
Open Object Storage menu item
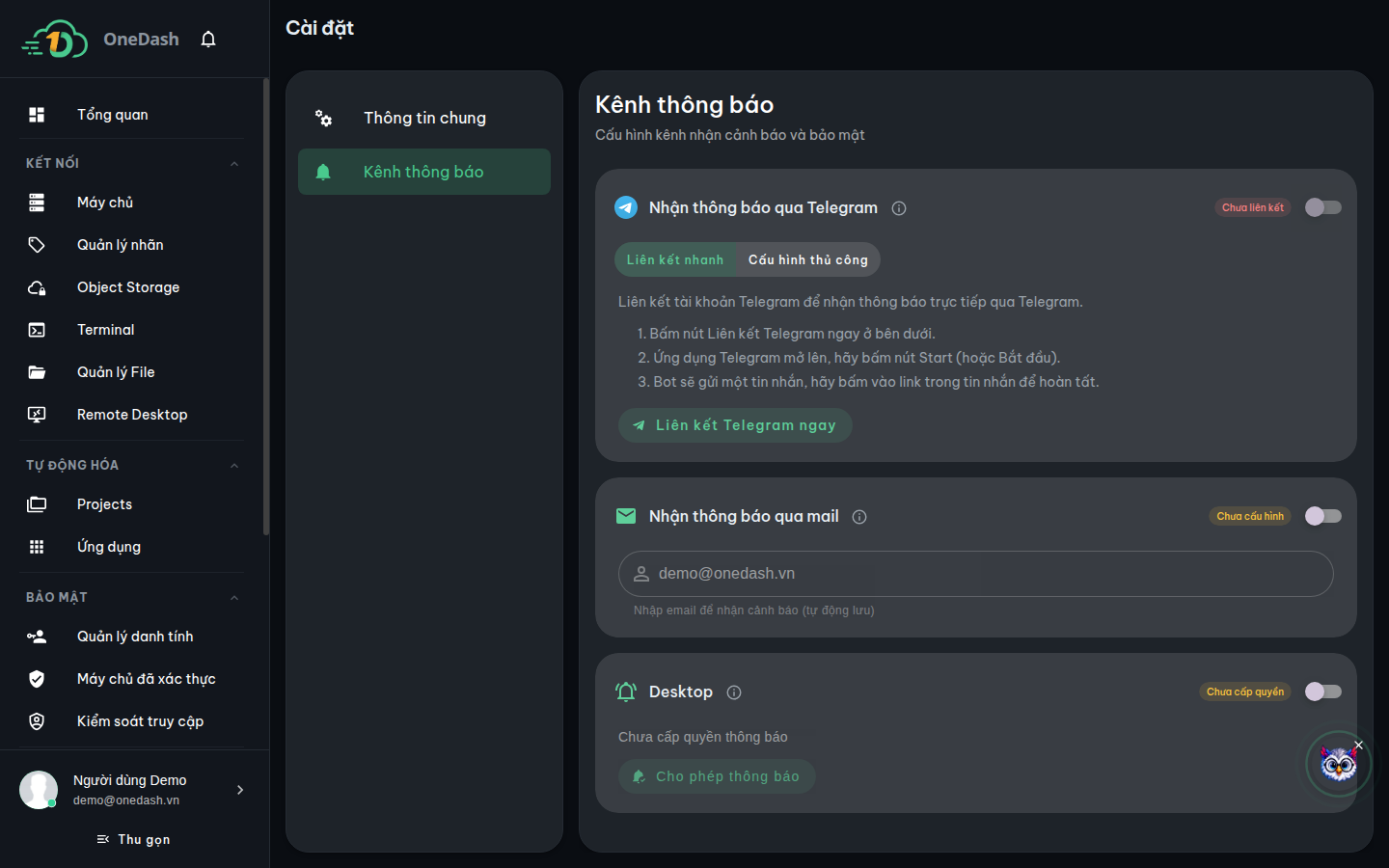[x=132, y=287]
